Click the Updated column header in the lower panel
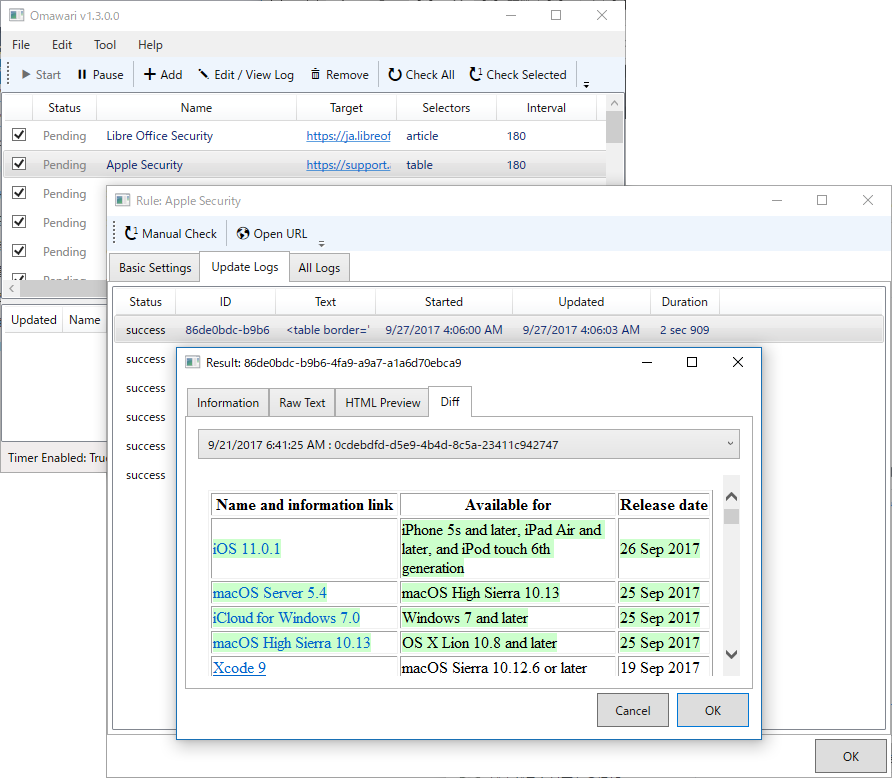This screenshot has width=892, height=778. pyautogui.click(x=34, y=320)
